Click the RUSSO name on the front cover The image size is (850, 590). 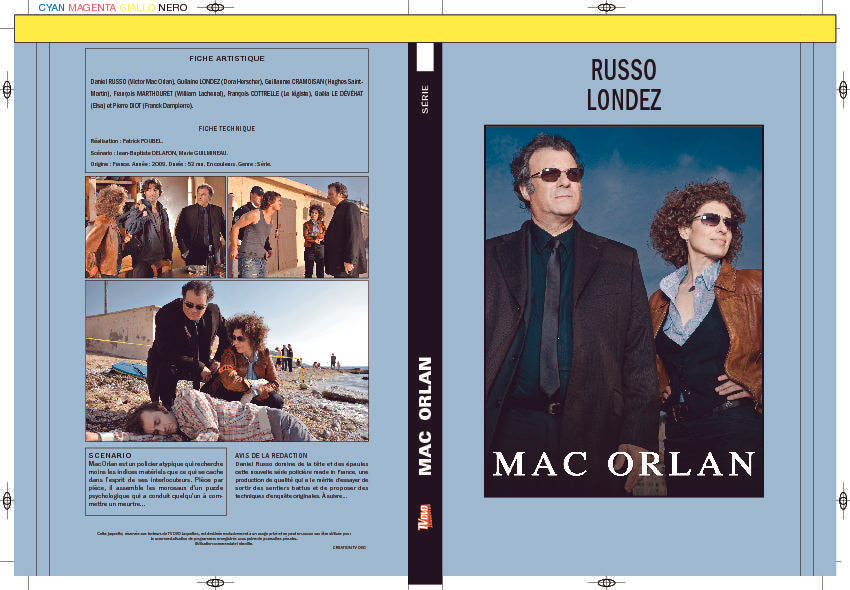tap(623, 70)
